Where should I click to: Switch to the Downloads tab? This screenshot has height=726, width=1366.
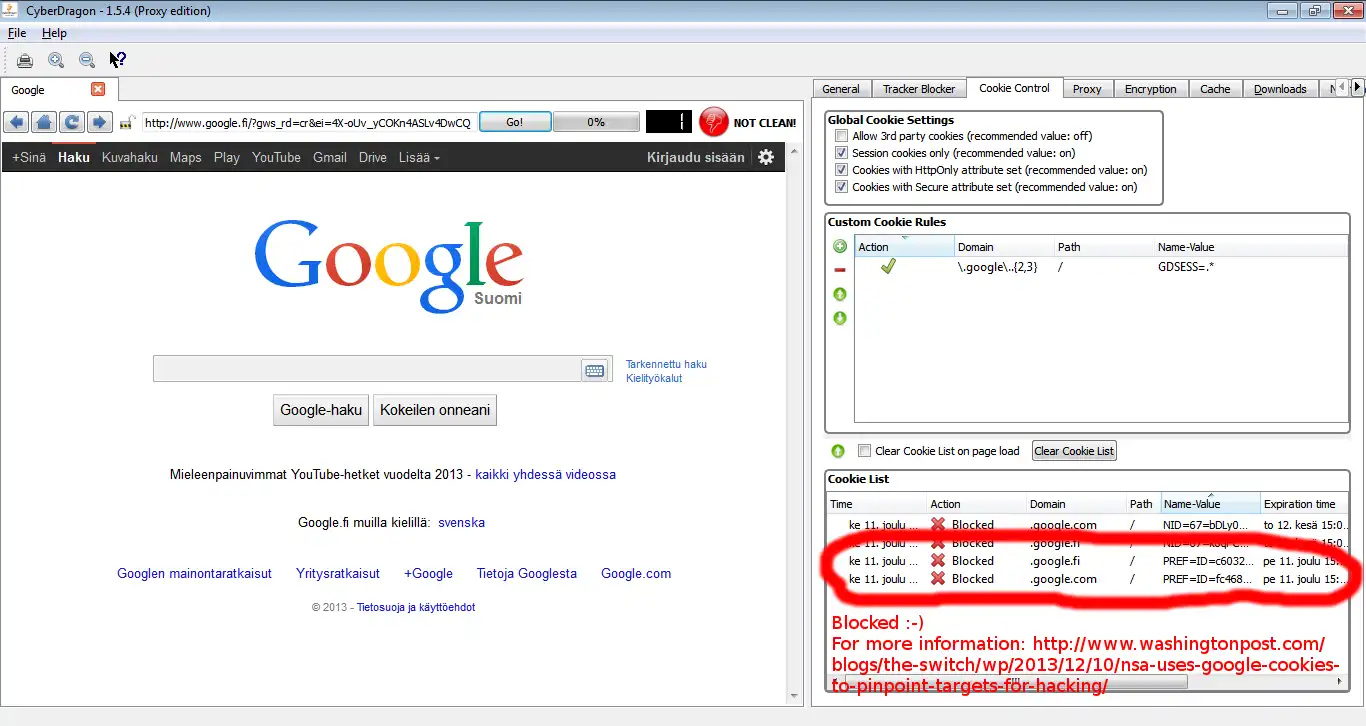[x=1280, y=89]
